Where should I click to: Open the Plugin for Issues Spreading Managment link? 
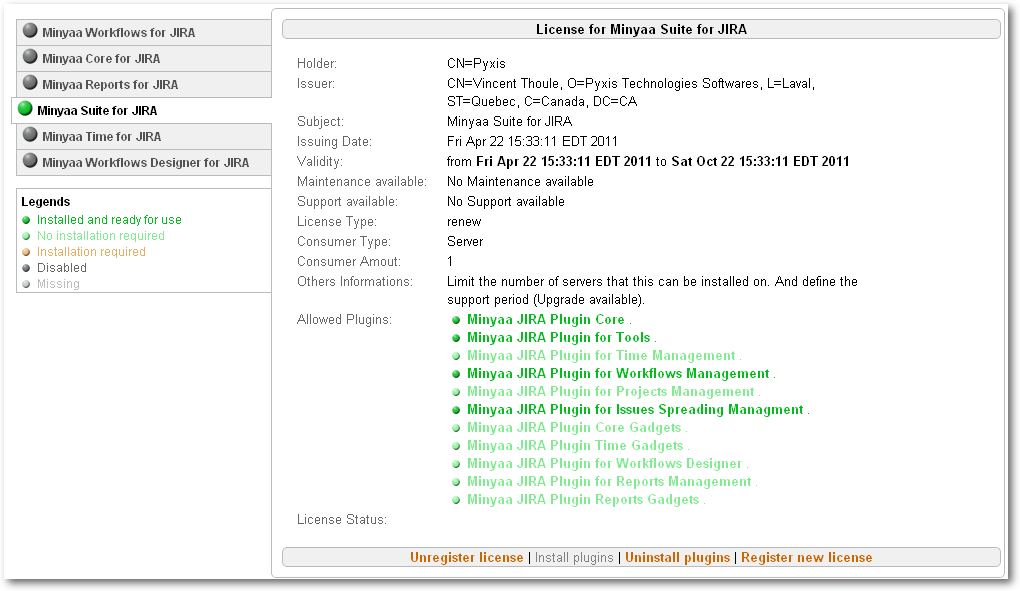point(636,410)
